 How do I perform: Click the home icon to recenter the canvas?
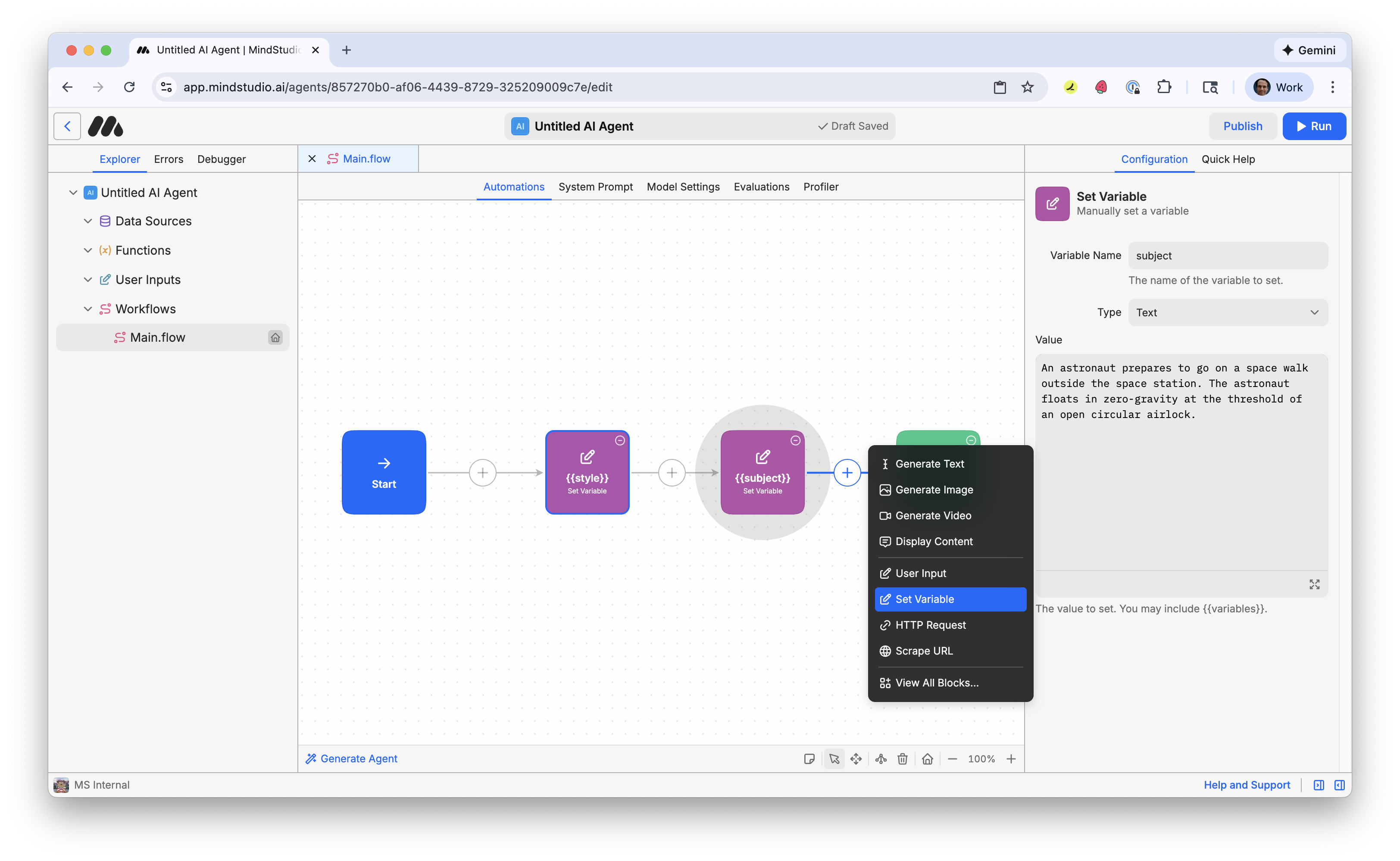pyautogui.click(x=927, y=758)
